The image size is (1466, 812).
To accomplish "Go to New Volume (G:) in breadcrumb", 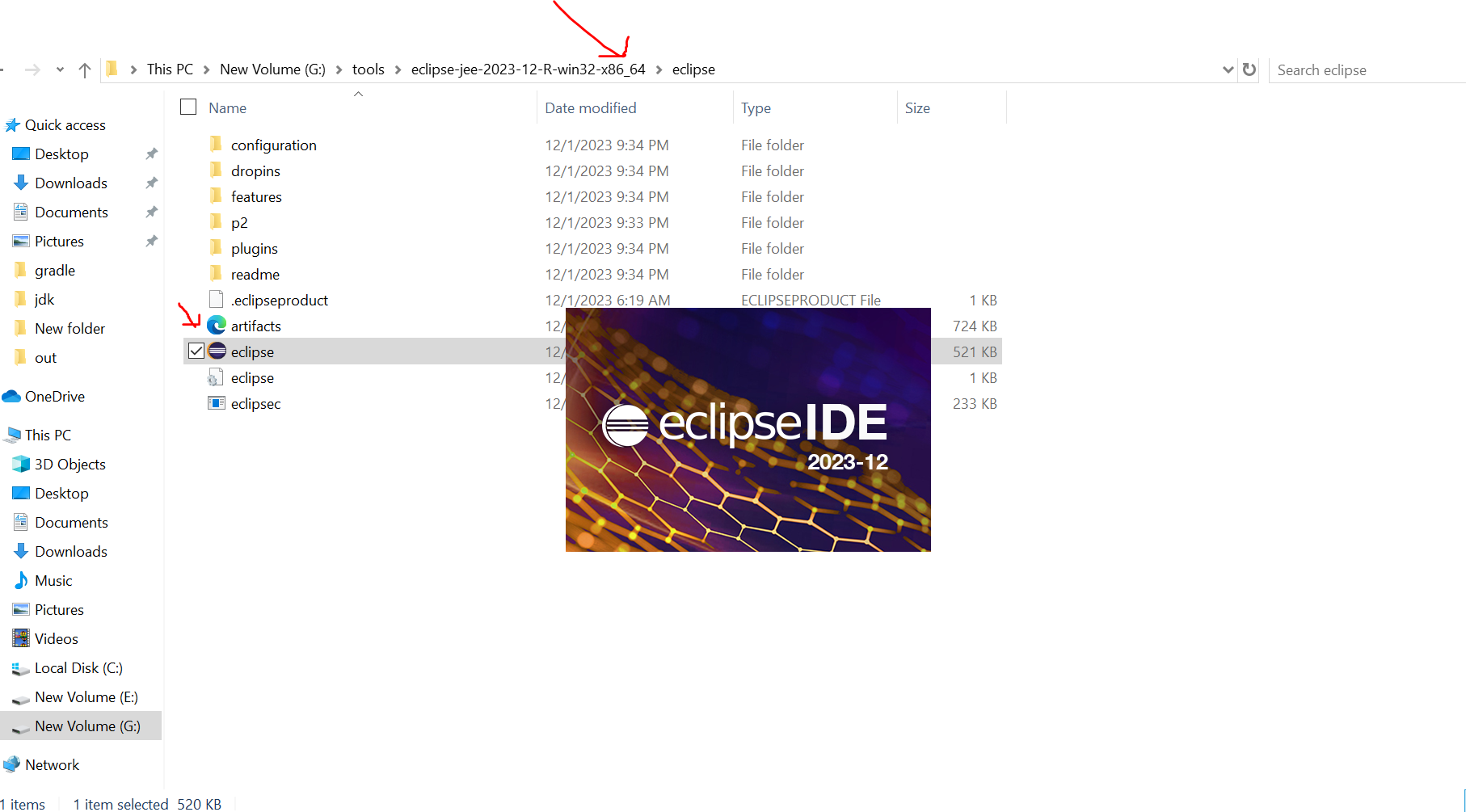I will pyautogui.click(x=272, y=69).
